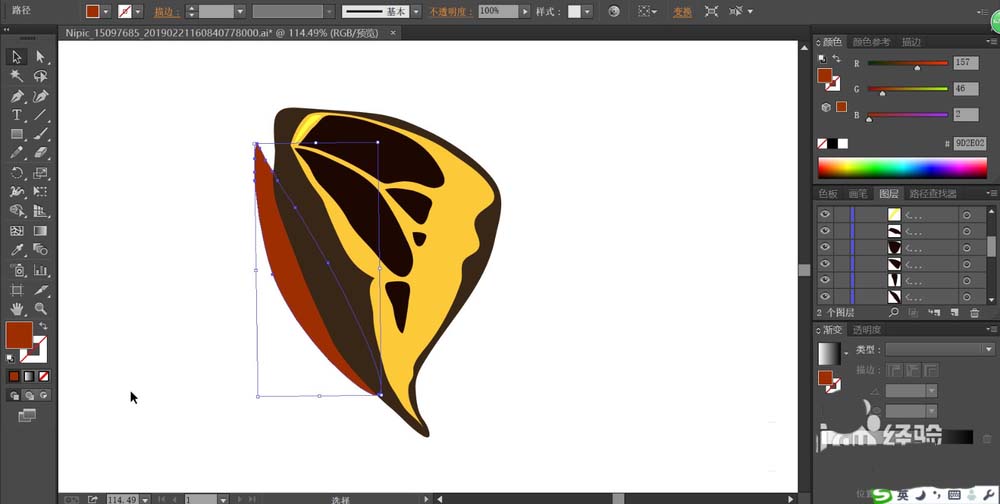Select the Pen tool

pos(17,96)
